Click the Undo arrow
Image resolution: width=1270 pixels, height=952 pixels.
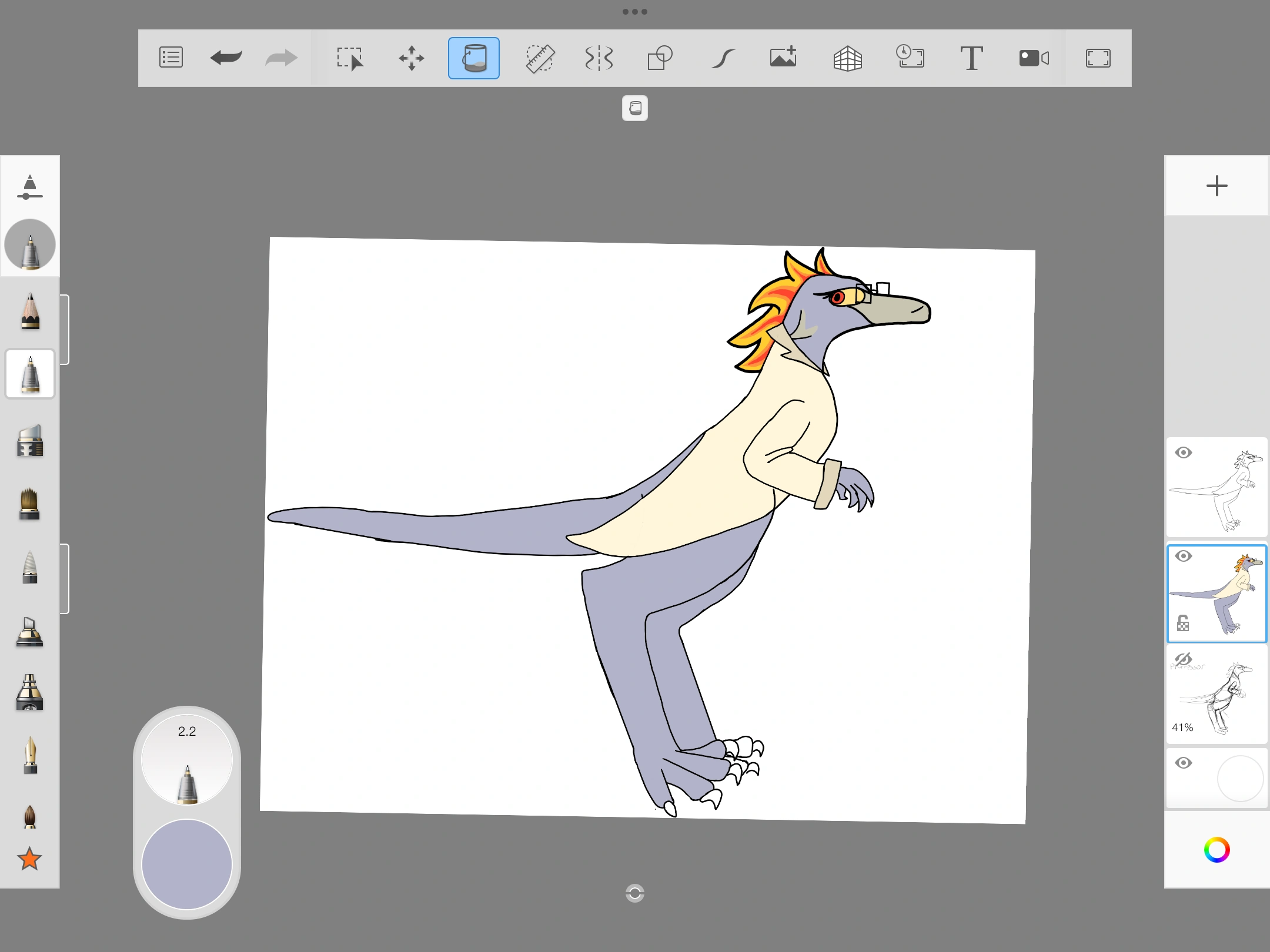tap(226, 58)
